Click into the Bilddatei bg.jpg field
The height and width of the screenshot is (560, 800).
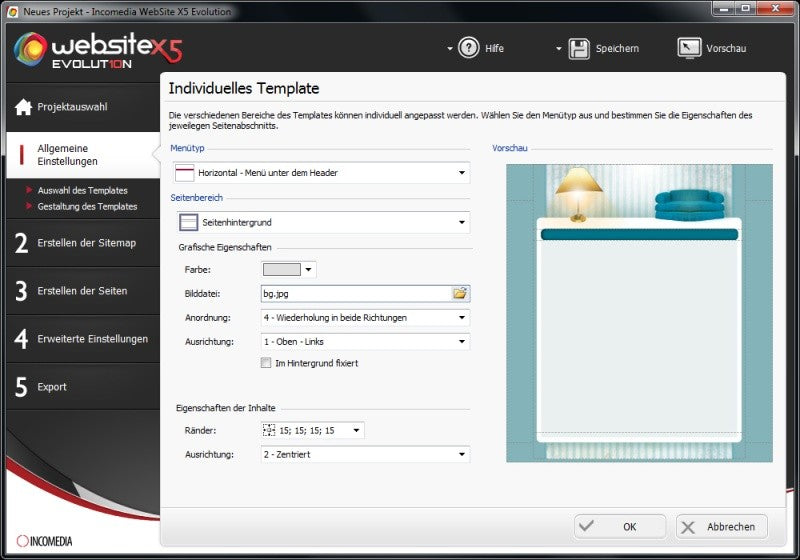(356, 293)
